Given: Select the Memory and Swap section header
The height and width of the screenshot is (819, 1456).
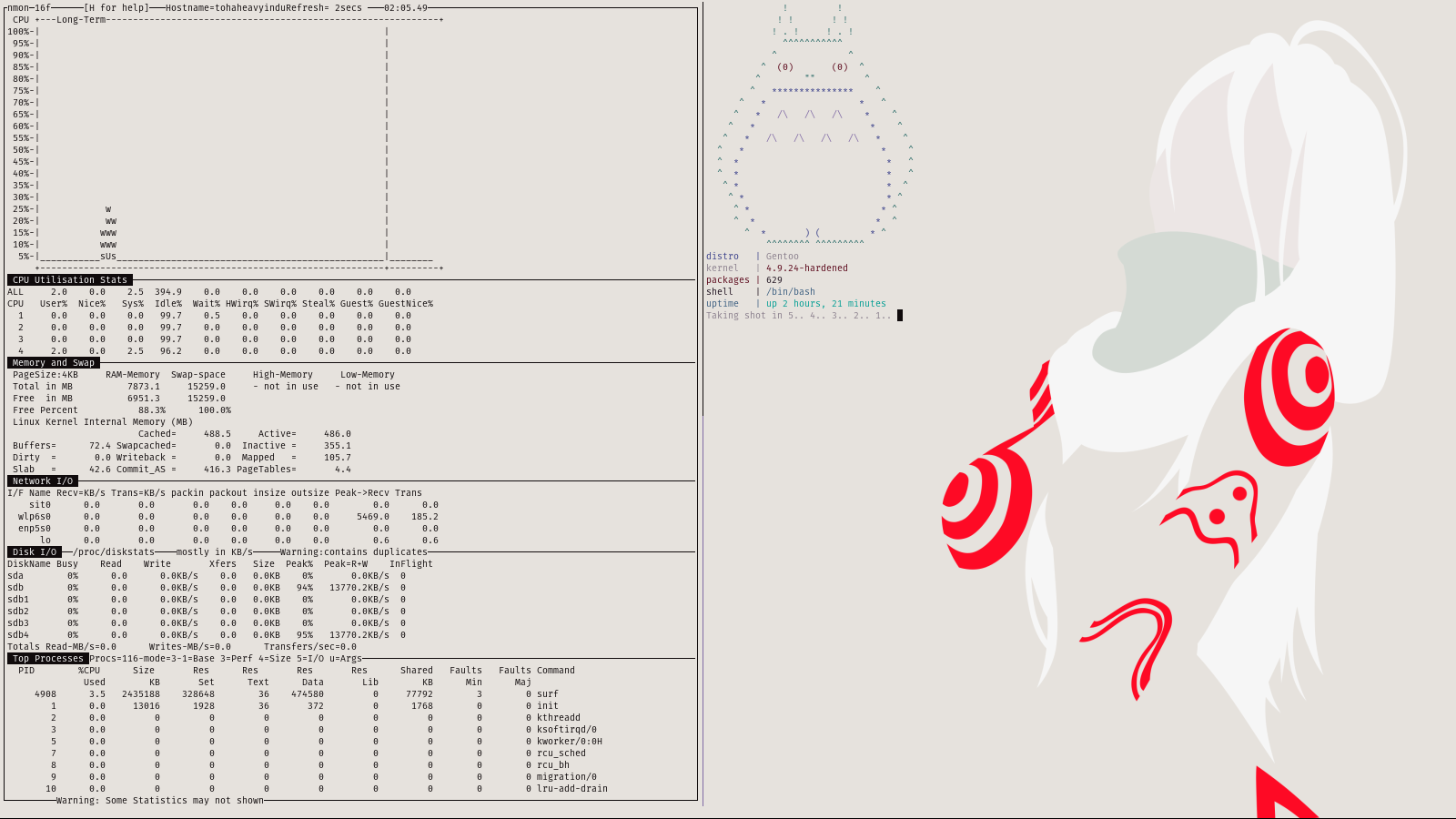Looking at the screenshot, I should point(53,362).
